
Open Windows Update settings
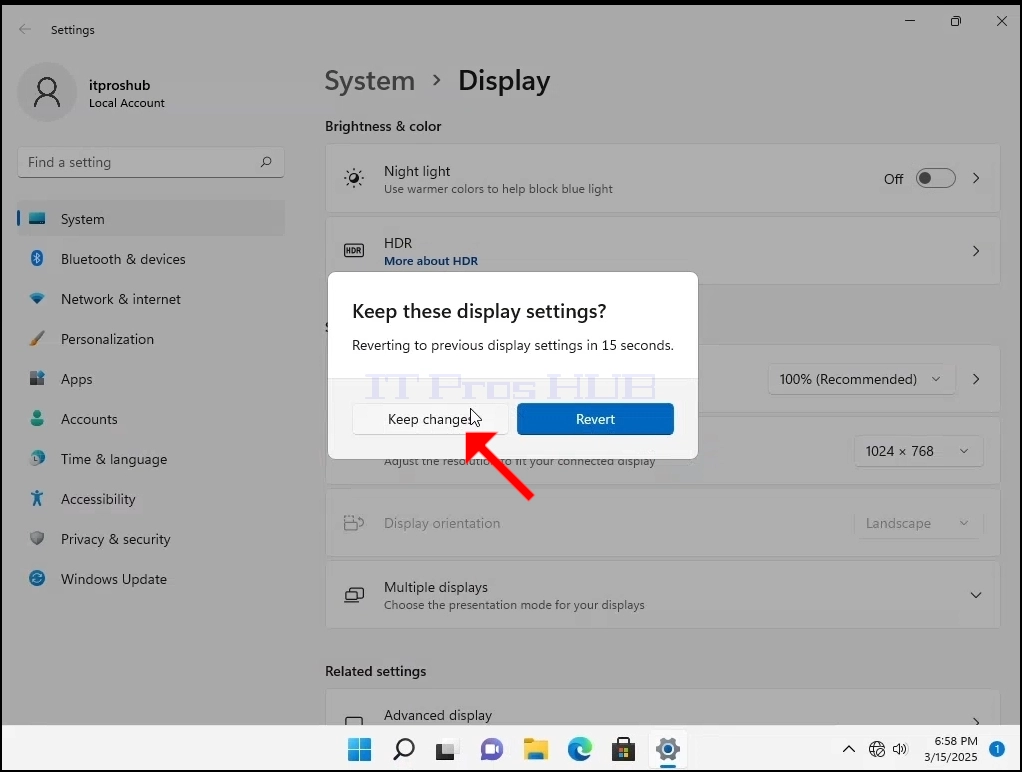click(151, 579)
